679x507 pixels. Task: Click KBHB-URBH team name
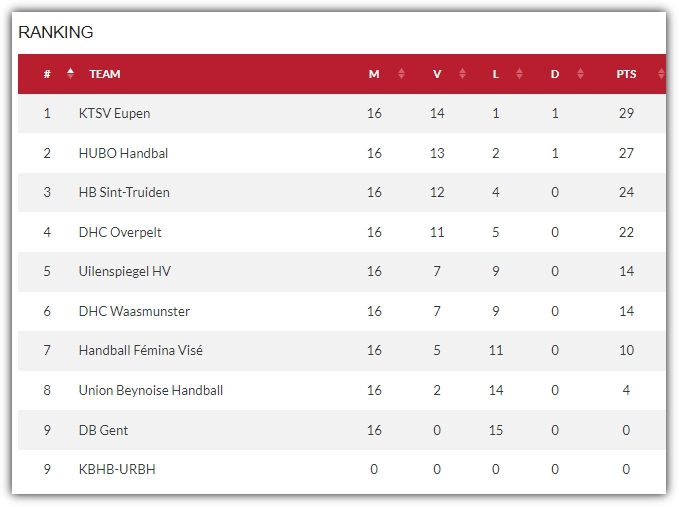point(117,469)
